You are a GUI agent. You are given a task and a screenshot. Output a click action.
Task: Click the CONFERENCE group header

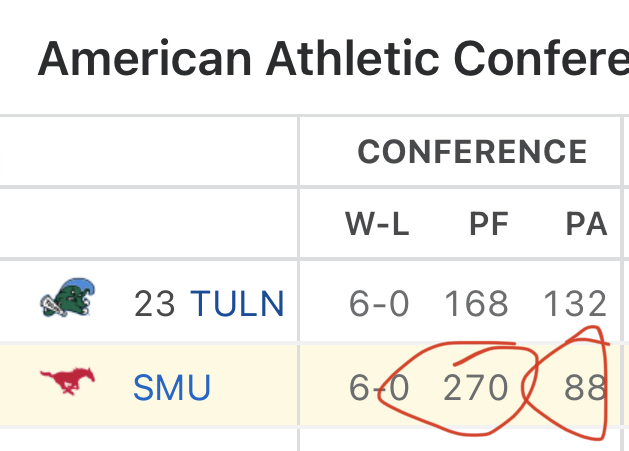(472, 152)
